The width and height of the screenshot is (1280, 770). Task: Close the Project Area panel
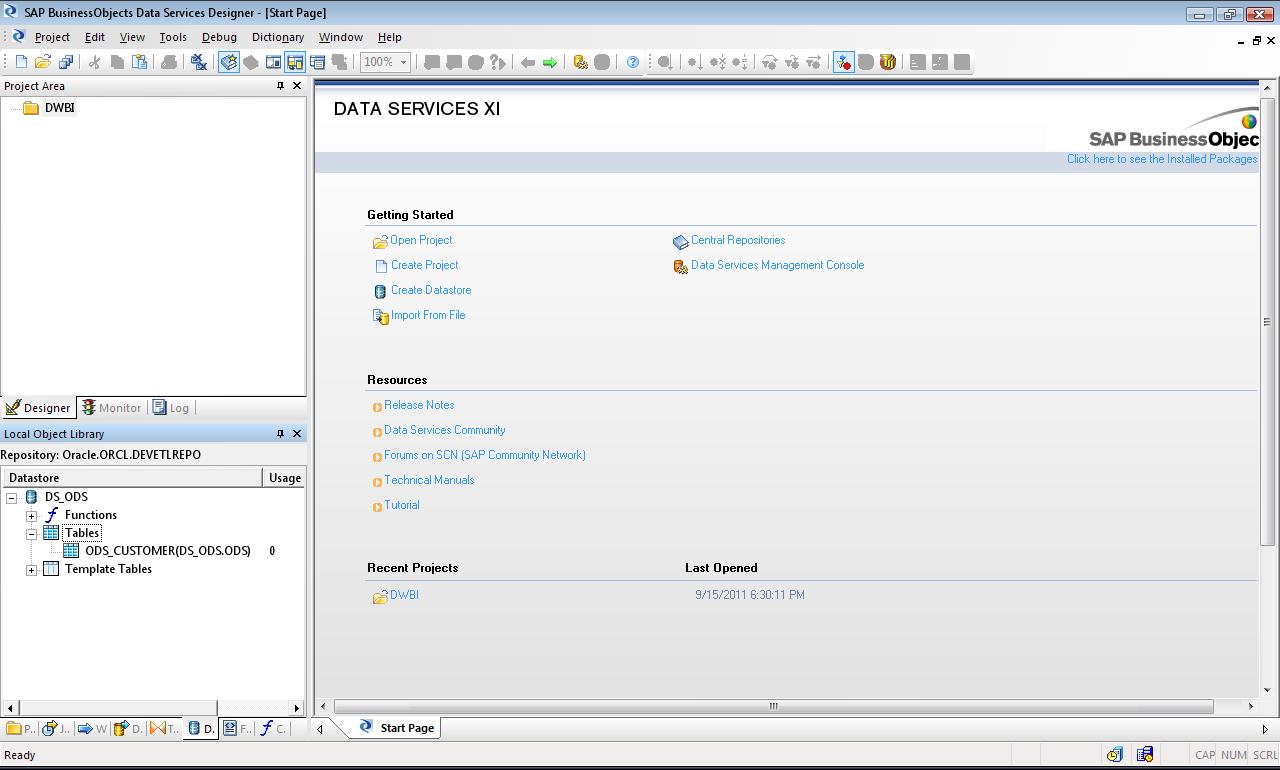[297, 86]
